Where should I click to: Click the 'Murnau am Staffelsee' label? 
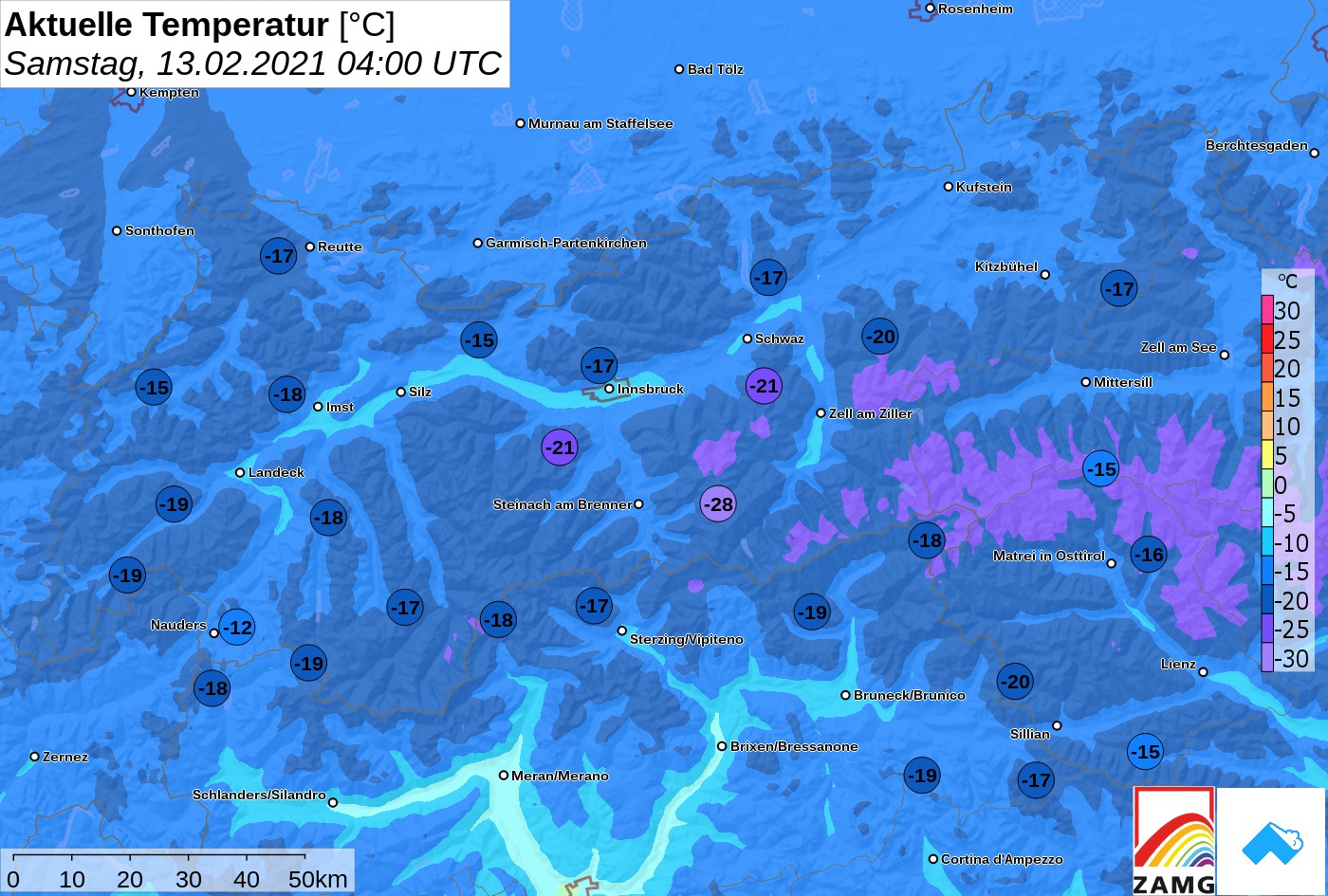[600, 123]
